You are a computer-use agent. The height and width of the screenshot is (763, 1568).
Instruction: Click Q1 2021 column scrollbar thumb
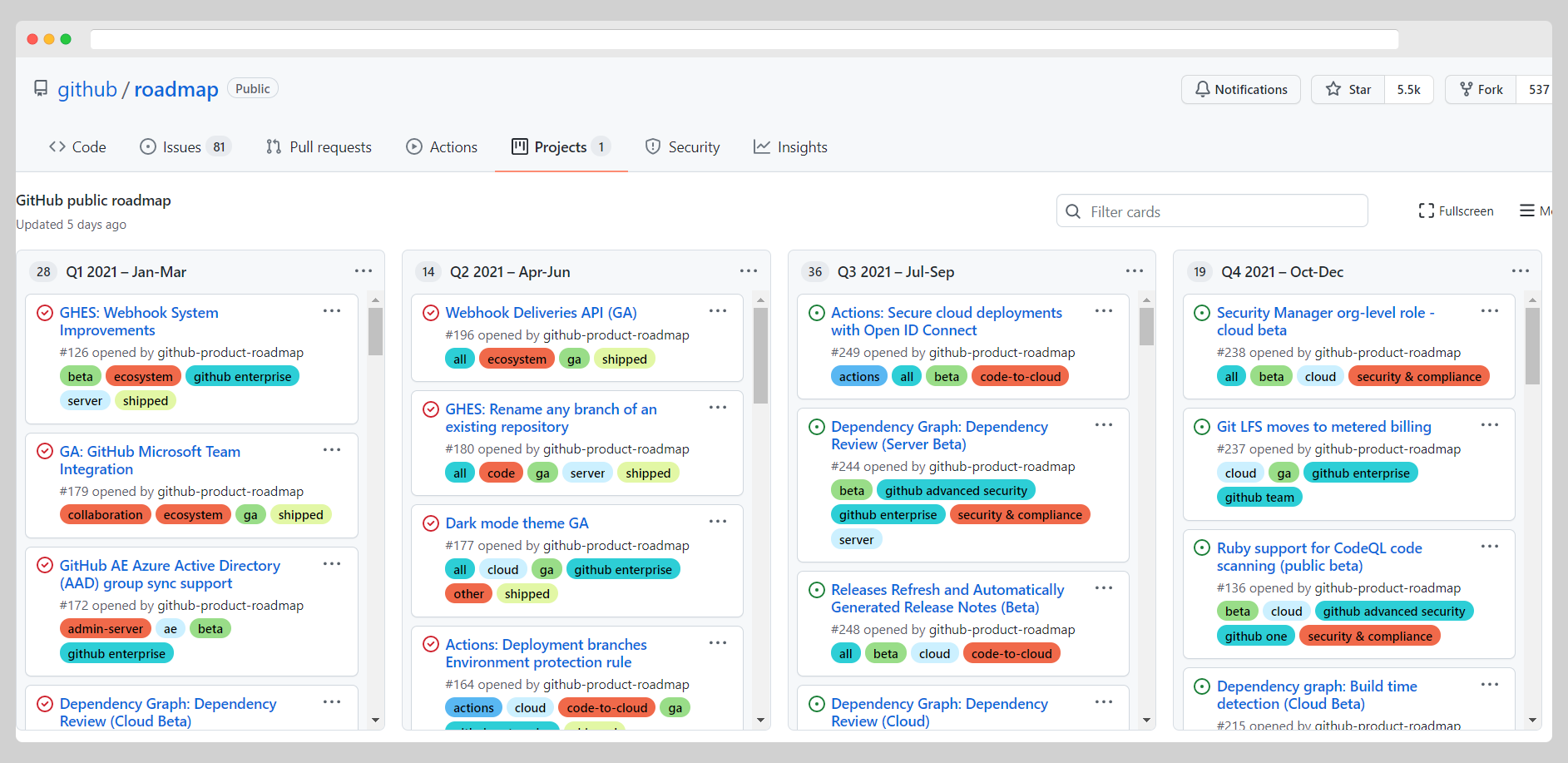(375, 331)
